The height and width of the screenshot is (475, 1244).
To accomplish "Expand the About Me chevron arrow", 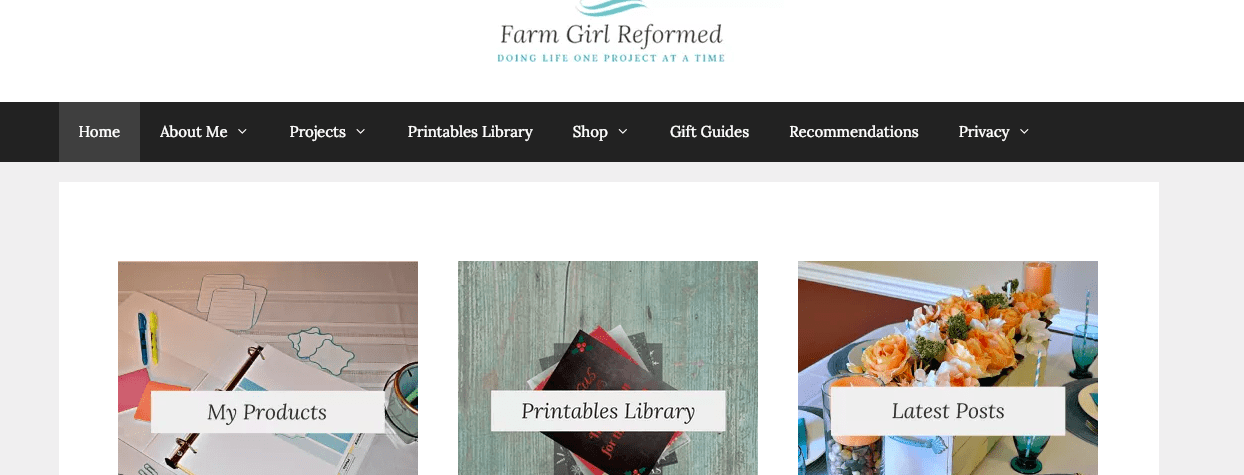I will pyautogui.click(x=242, y=132).
